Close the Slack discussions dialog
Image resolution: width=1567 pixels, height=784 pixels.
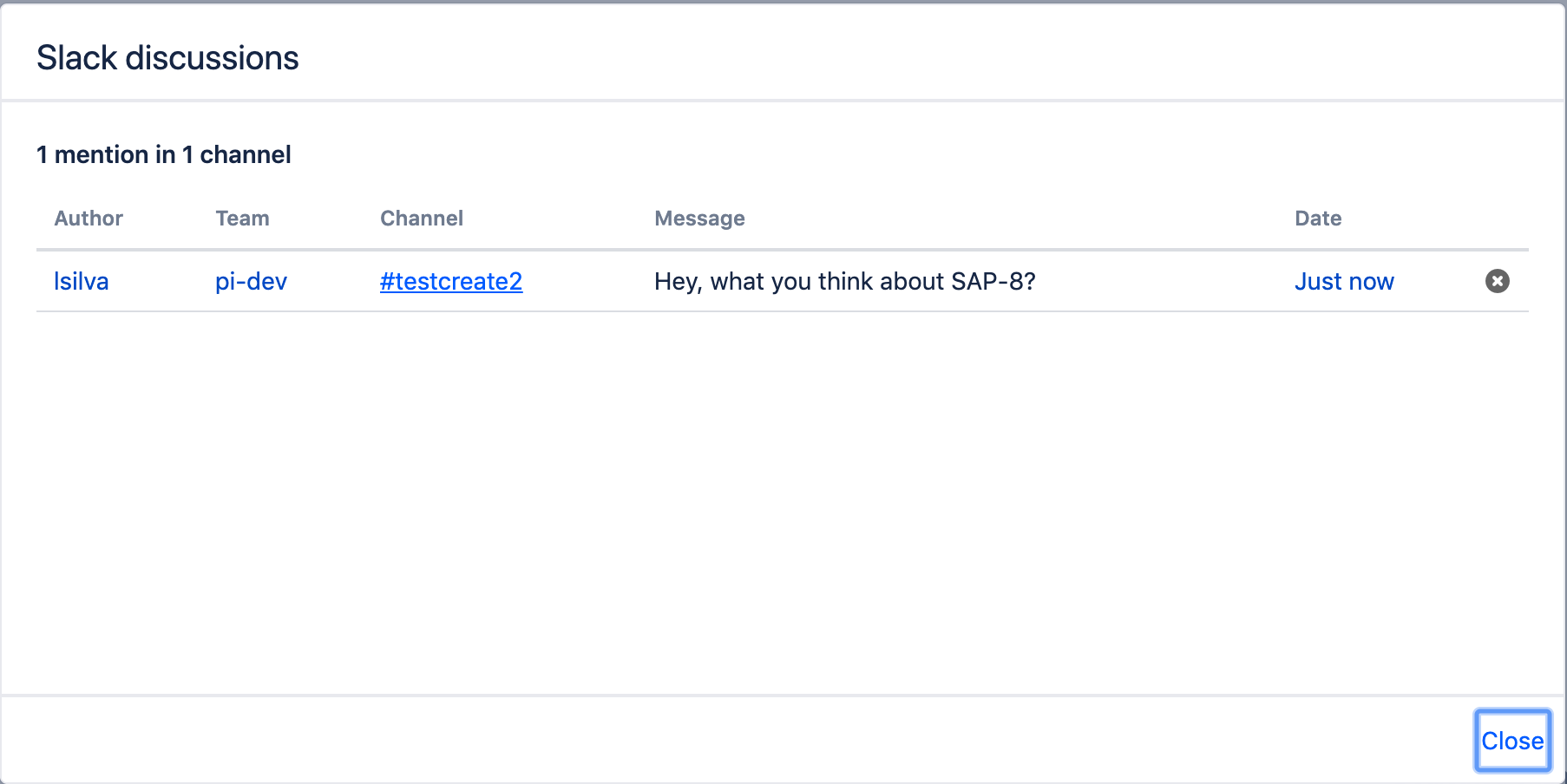click(1512, 740)
